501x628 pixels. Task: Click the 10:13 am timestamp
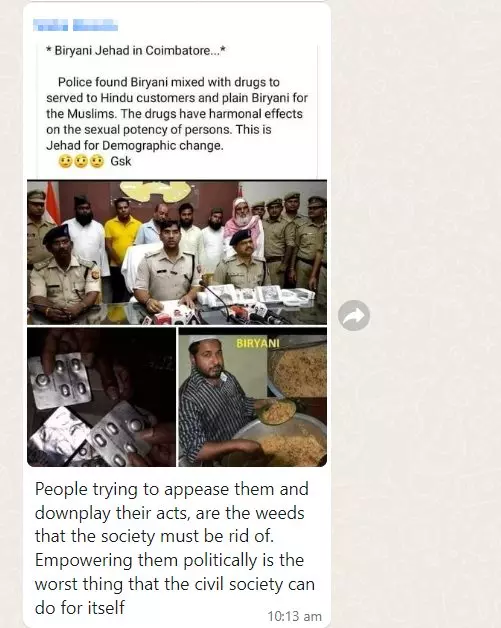[x=294, y=616]
